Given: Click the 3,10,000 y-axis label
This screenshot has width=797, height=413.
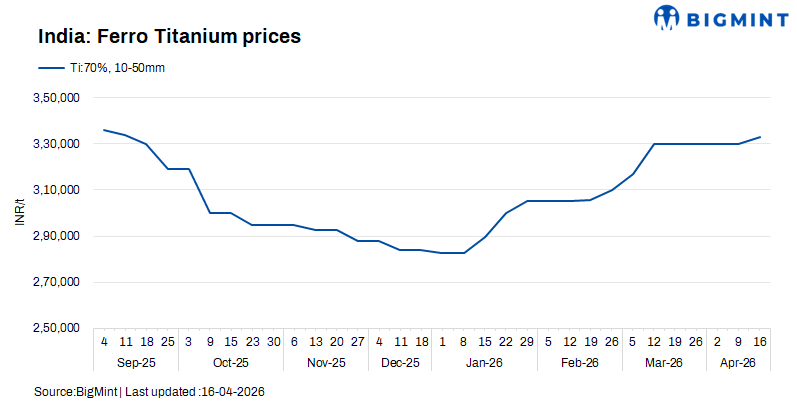Looking at the screenshot, I should click(x=56, y=190).
